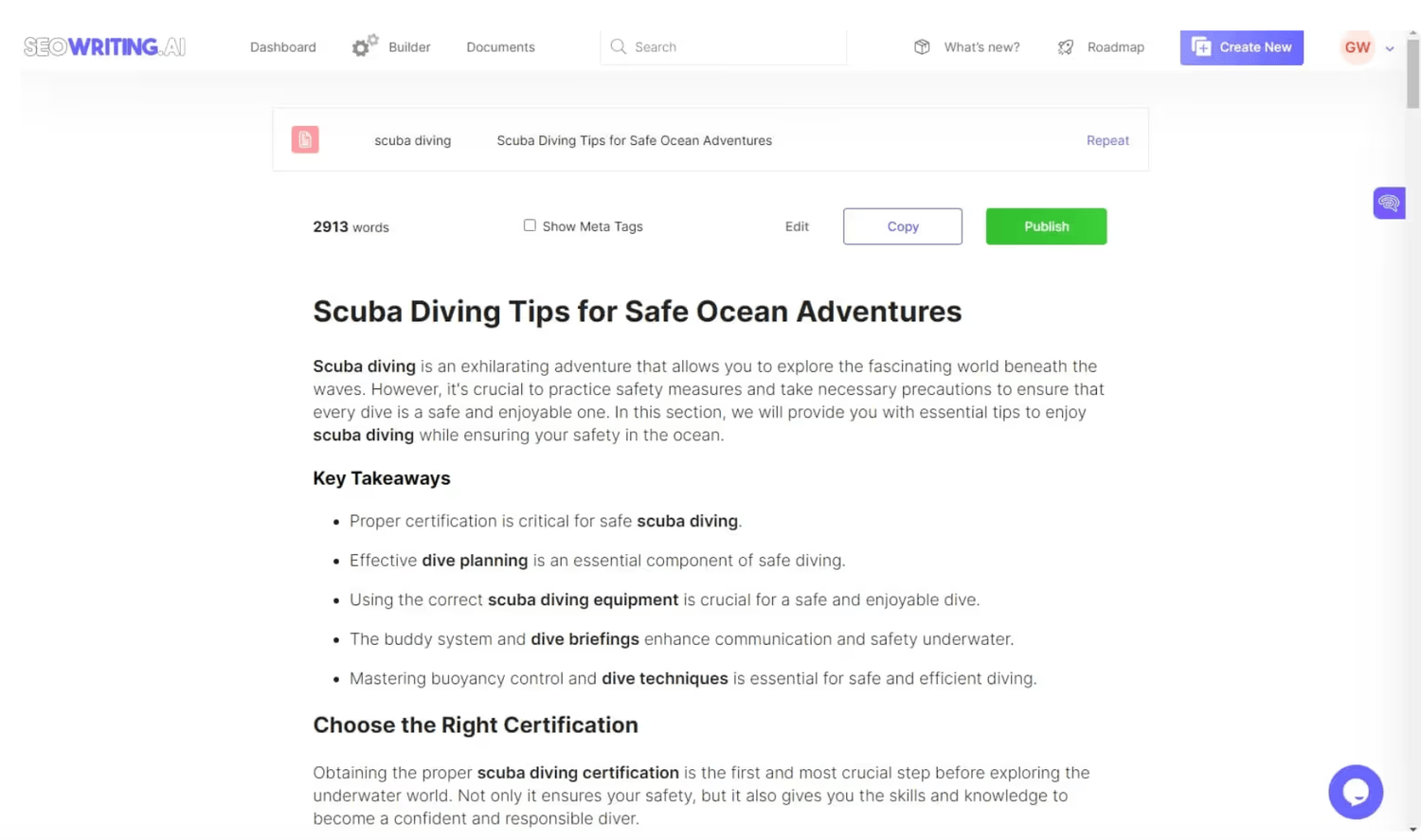The width and height of the screenshot is (1421, 840).
Task: Click the Edit link
Action: click(797, 226)
